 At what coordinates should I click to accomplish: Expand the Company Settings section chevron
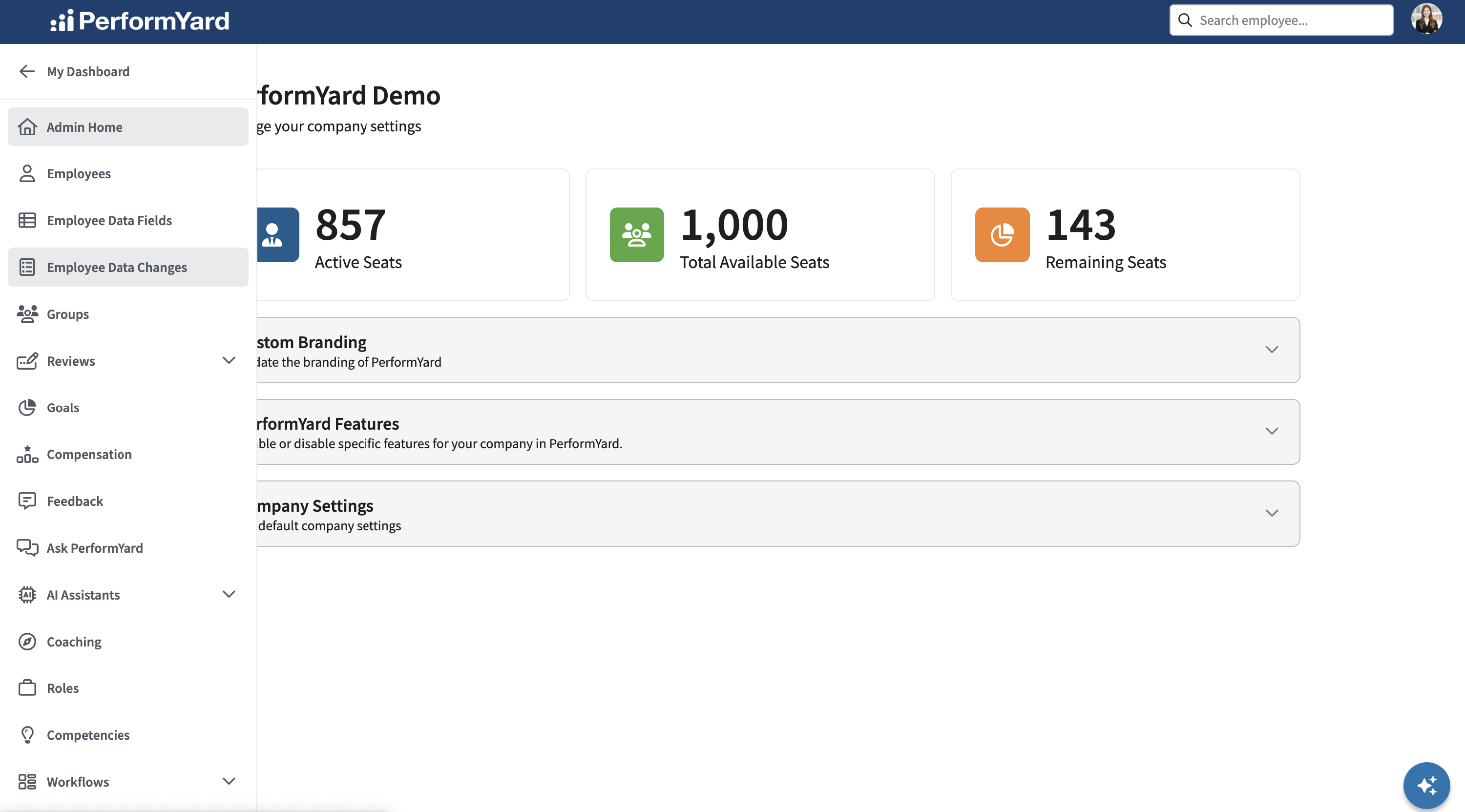tap(1272, 514)
